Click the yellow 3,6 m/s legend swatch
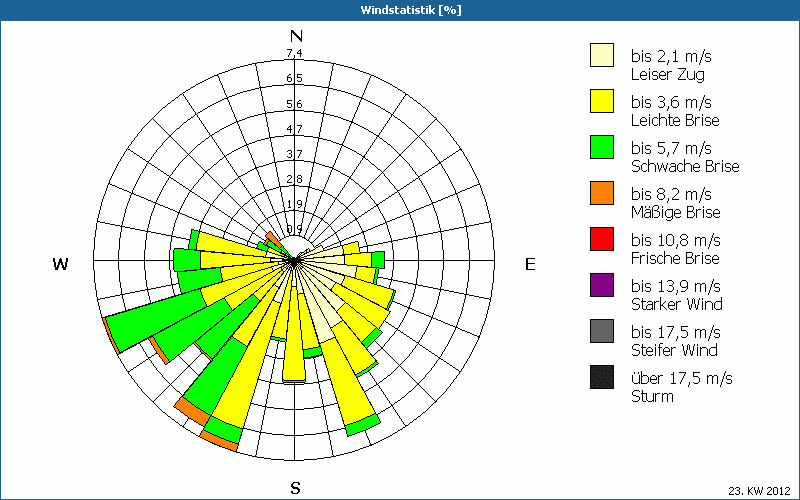 (x=602, y=101)
